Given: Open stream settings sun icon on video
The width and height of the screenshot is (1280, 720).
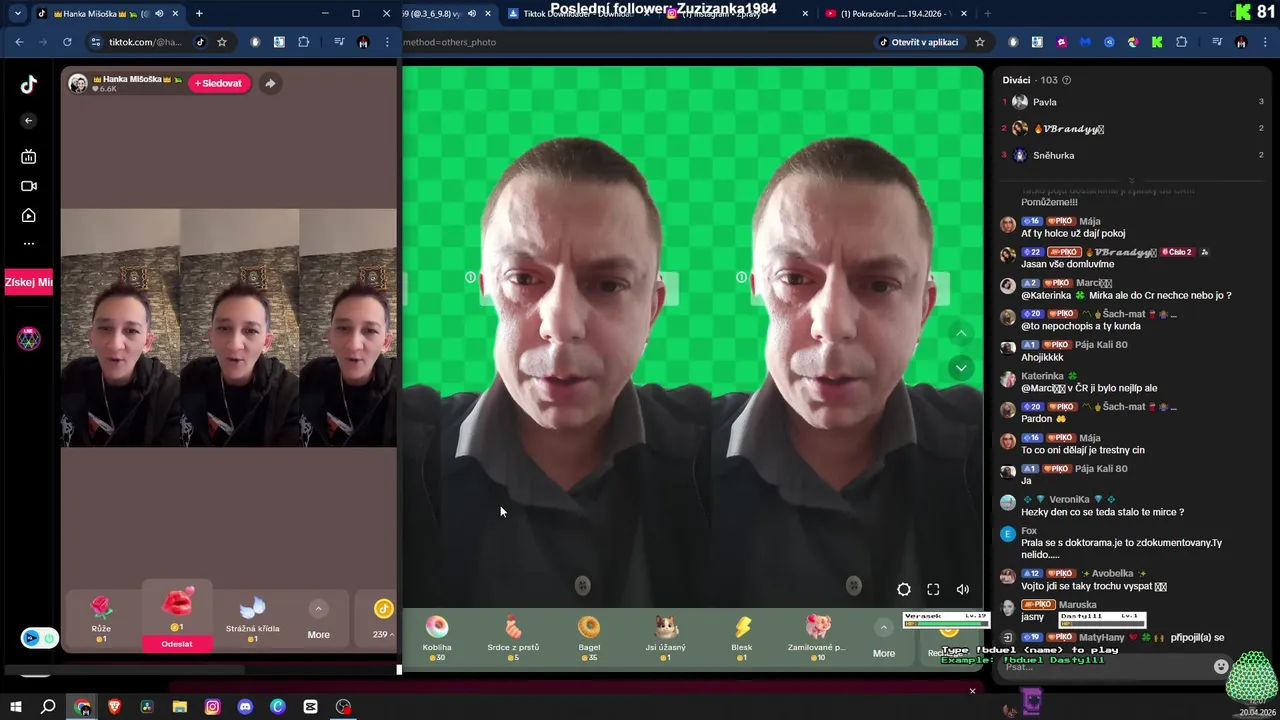Looking at the screenshot, I should [904, 590].
